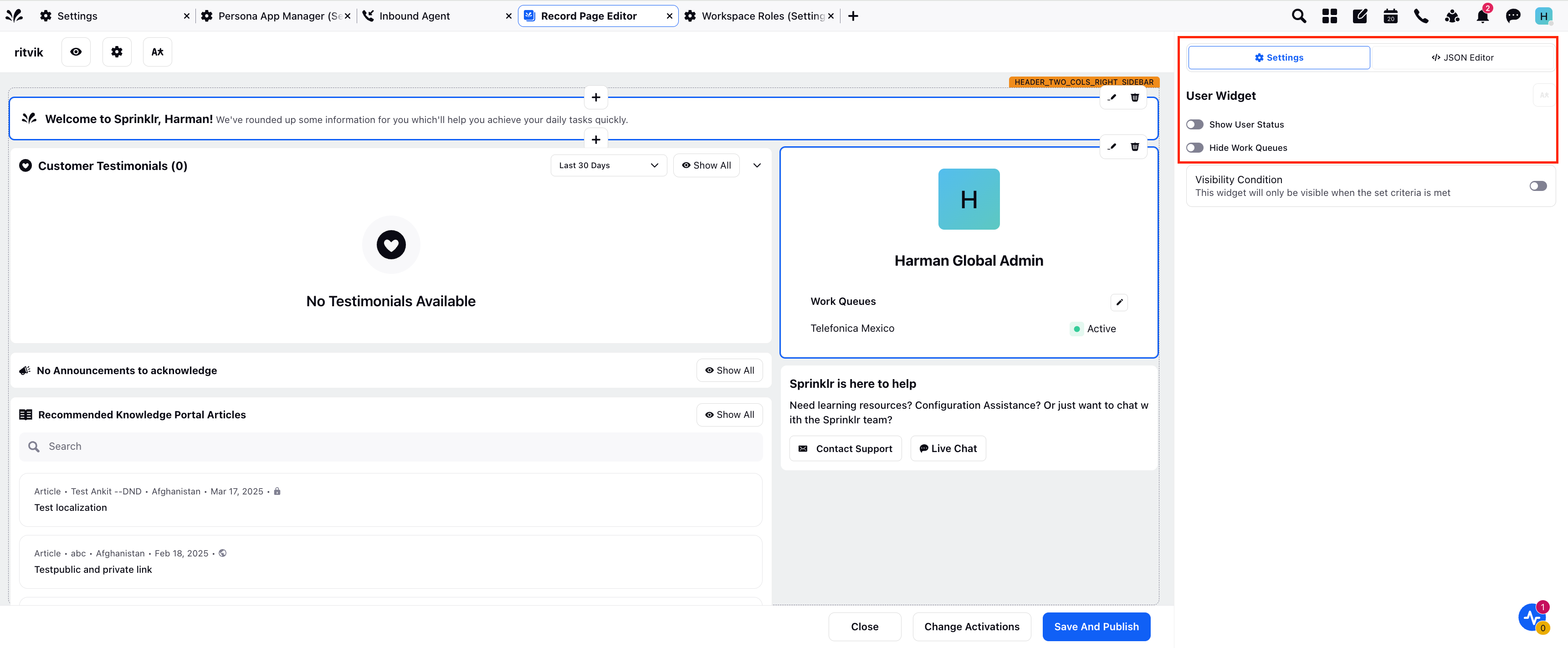1568x648 pixels.
Task: Click the Harman Global Admin name
Action: [968, 261]
